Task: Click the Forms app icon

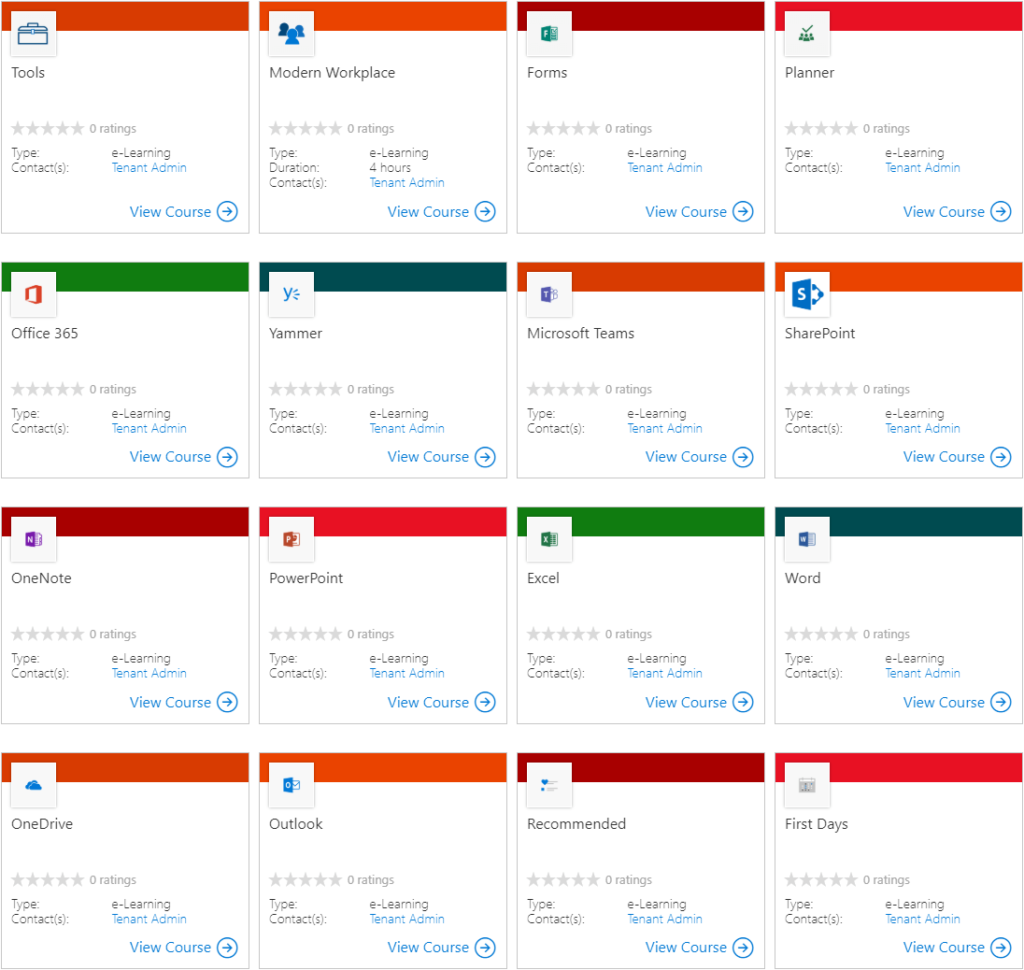Action: [549, 33]
